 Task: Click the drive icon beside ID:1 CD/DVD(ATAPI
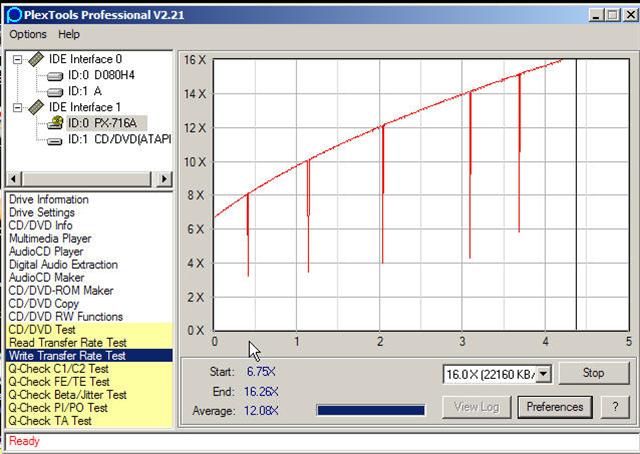(x=55, y=141)
